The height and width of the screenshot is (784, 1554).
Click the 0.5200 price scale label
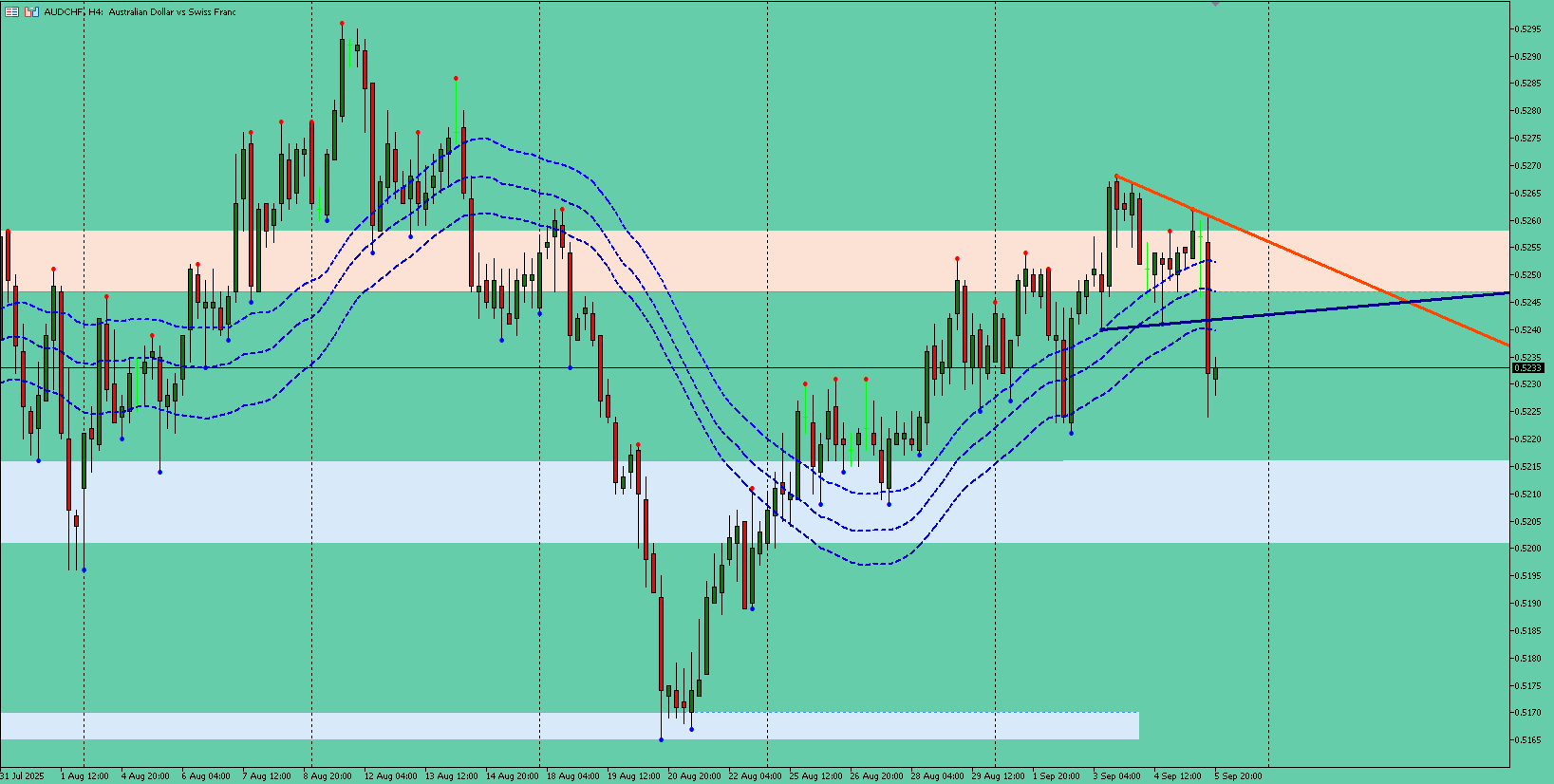pyautogui.click(x=1527, y=549)
